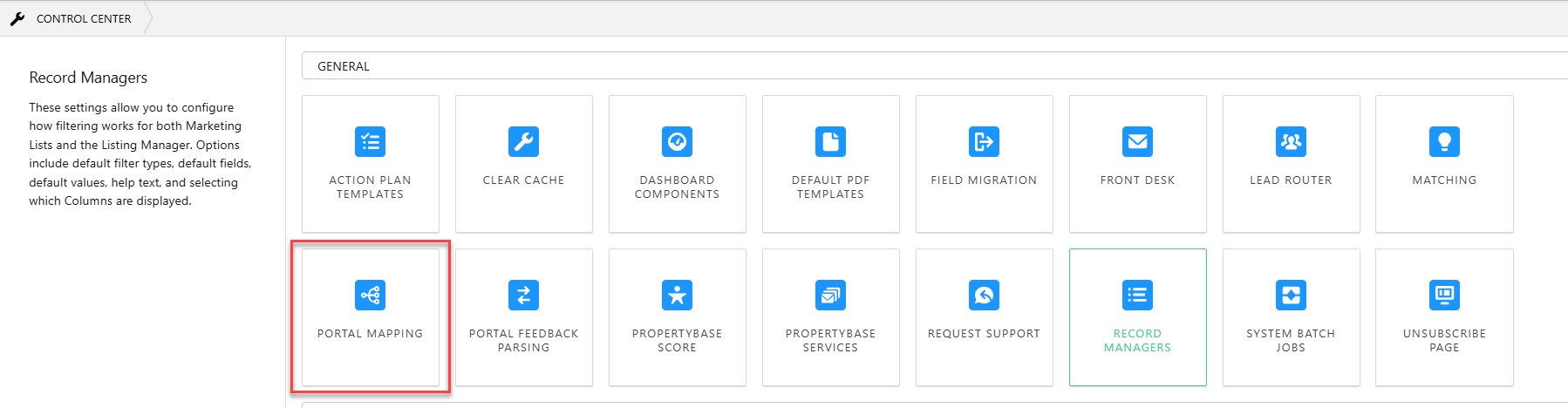Select the Default PDF Templates document icon
The image size is (1568, 408).
pyautogui.click(x=830, y=141)
